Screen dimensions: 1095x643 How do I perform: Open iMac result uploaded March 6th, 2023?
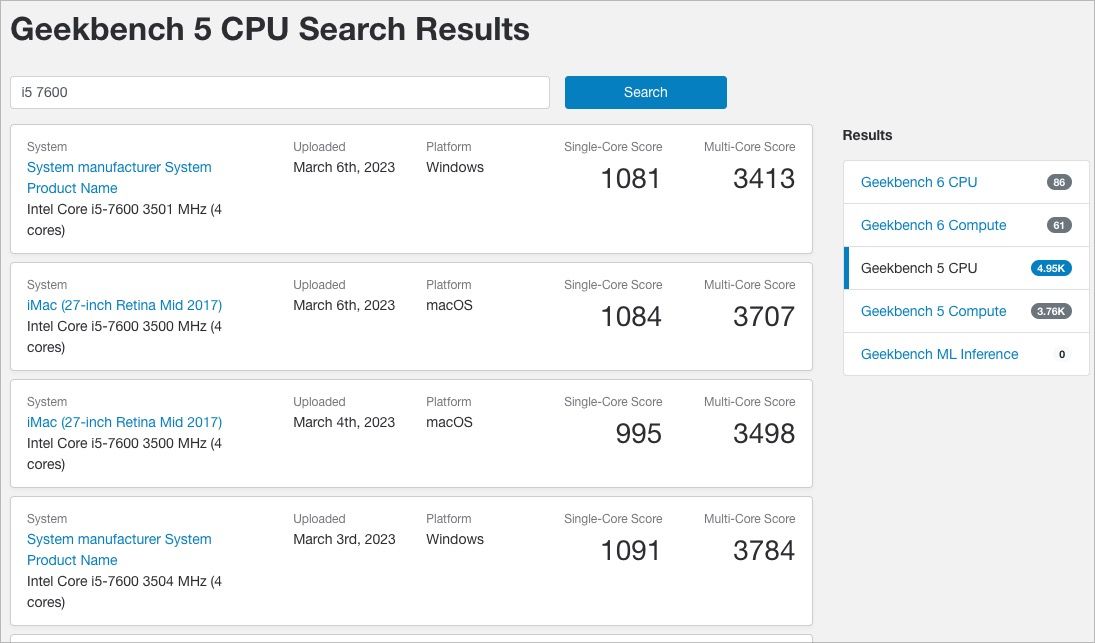click(124, 305)
